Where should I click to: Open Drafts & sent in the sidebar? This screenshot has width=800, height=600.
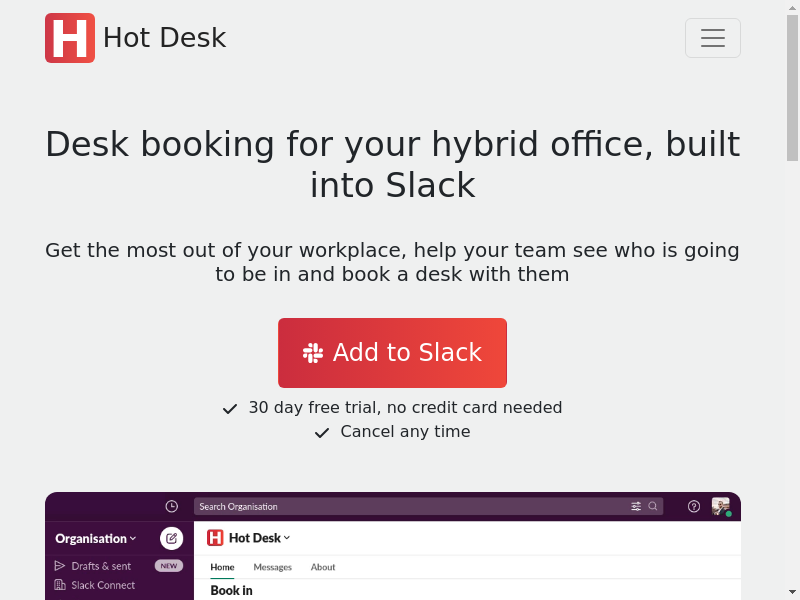pyautogui.click(x=100, y=566)
